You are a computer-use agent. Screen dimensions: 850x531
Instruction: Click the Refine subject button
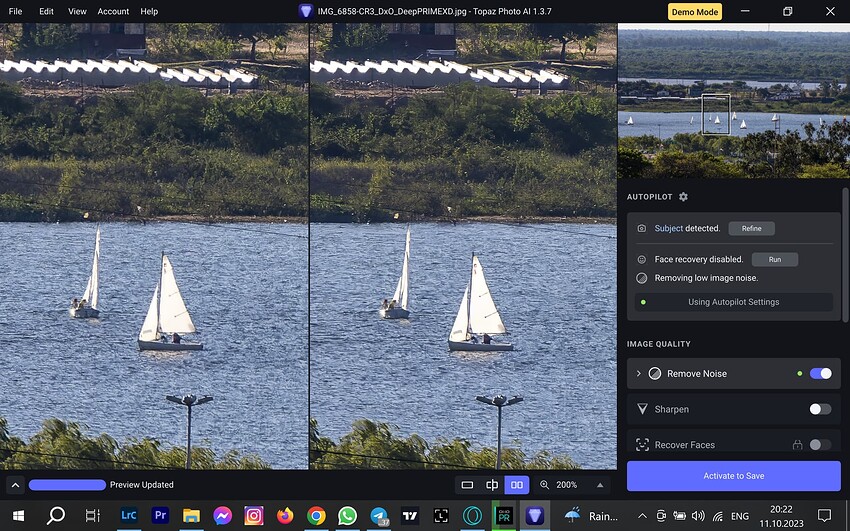[751, 228]
